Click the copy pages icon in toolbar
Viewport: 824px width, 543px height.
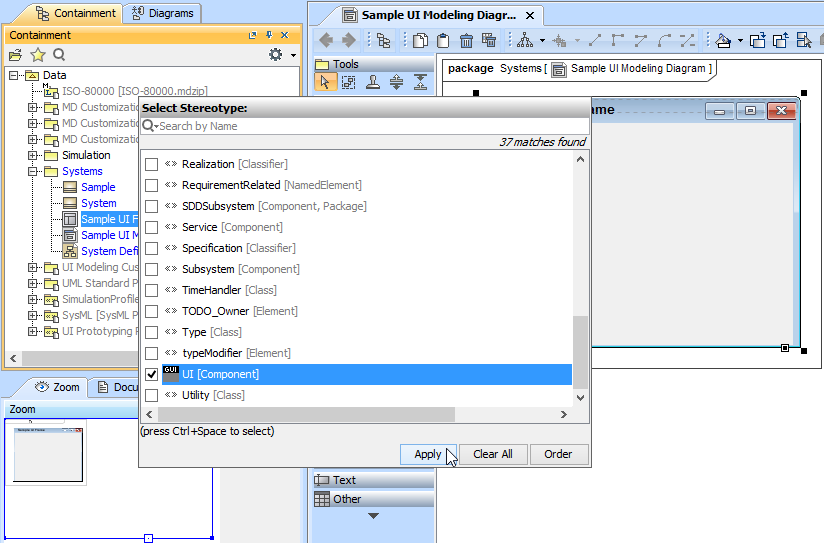click(420, 41)
